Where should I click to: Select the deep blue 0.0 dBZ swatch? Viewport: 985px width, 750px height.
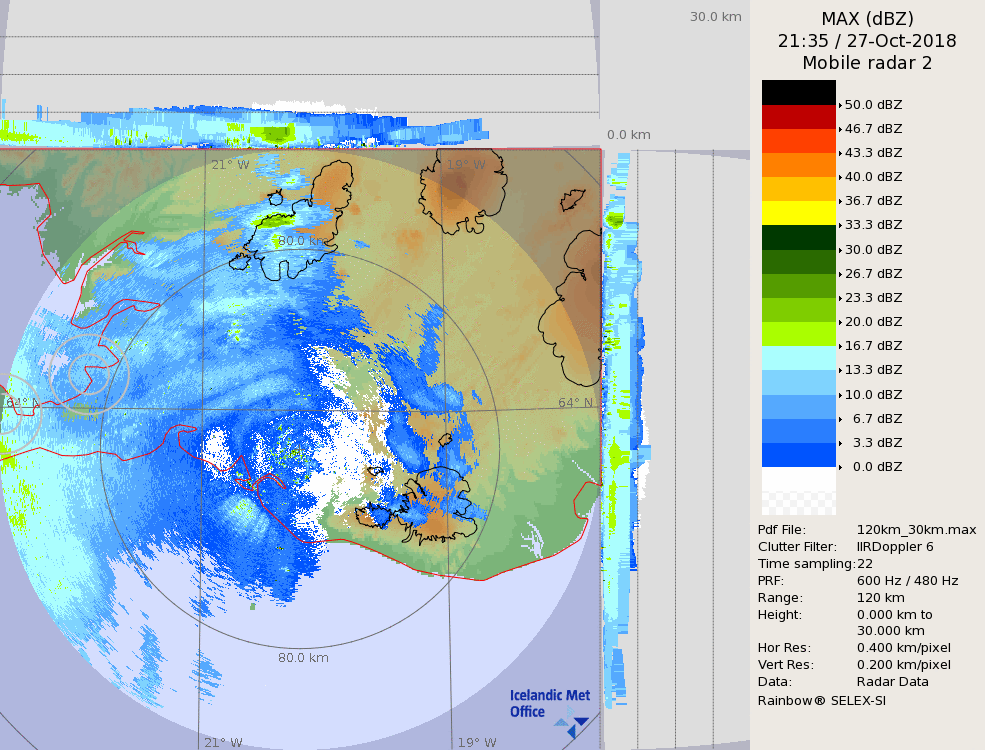point(798,455)
